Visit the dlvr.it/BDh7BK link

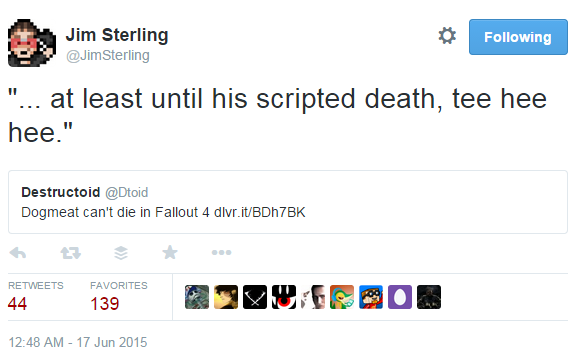point(260,212)
